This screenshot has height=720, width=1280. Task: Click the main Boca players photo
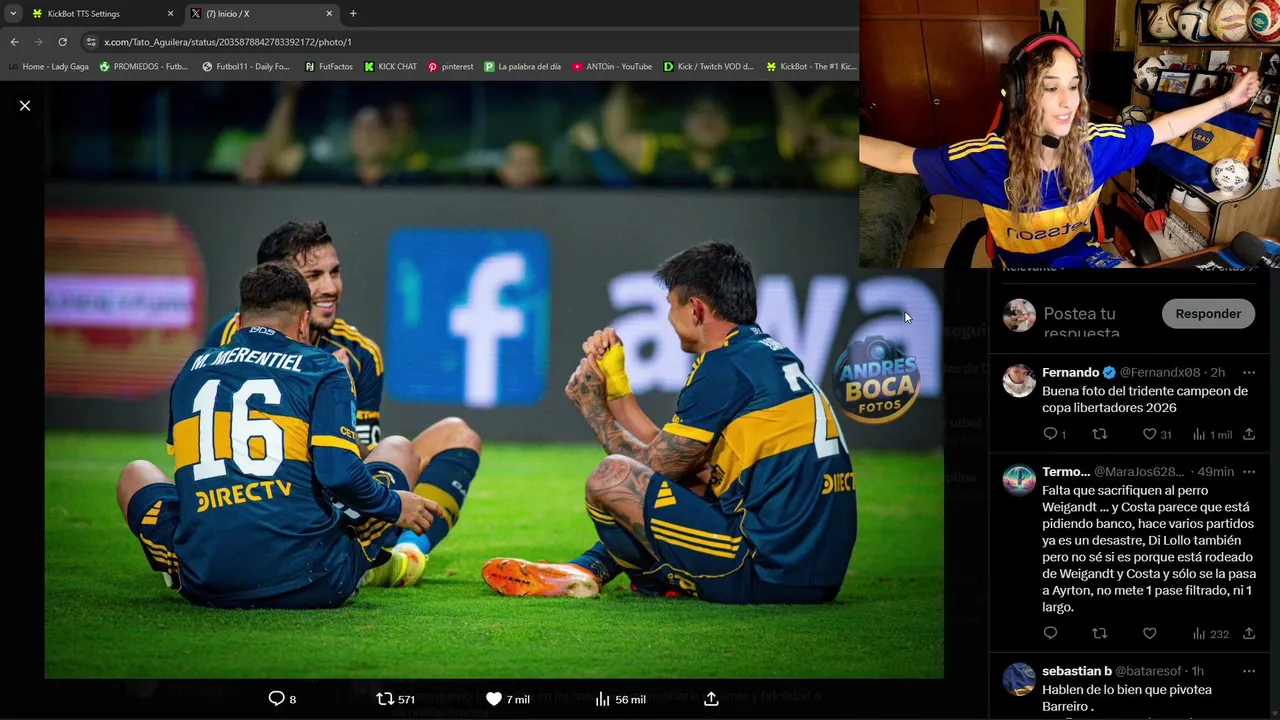(494, 380)
